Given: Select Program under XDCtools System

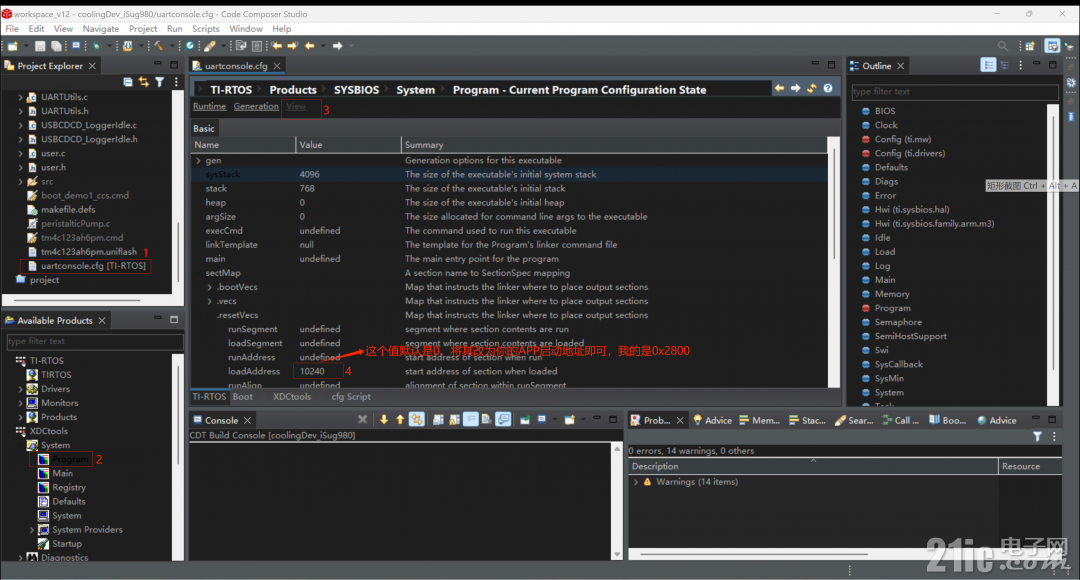Looking at the screenshot, I should (70, 459).
